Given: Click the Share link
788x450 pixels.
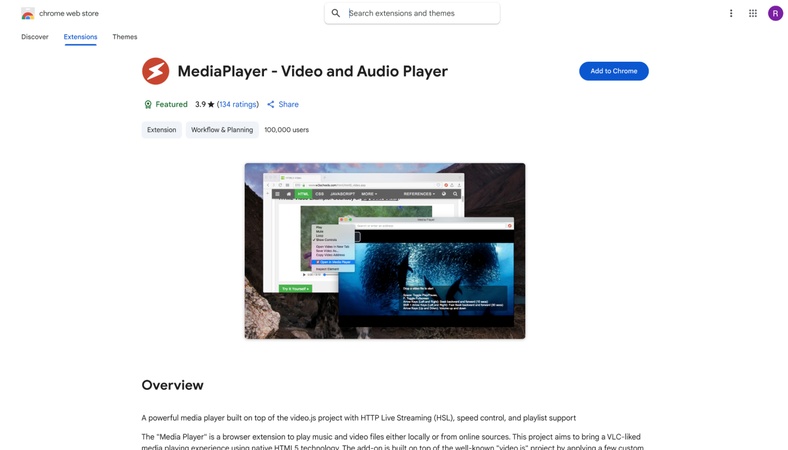Looking at the screenshot, I should coord(288,105).
